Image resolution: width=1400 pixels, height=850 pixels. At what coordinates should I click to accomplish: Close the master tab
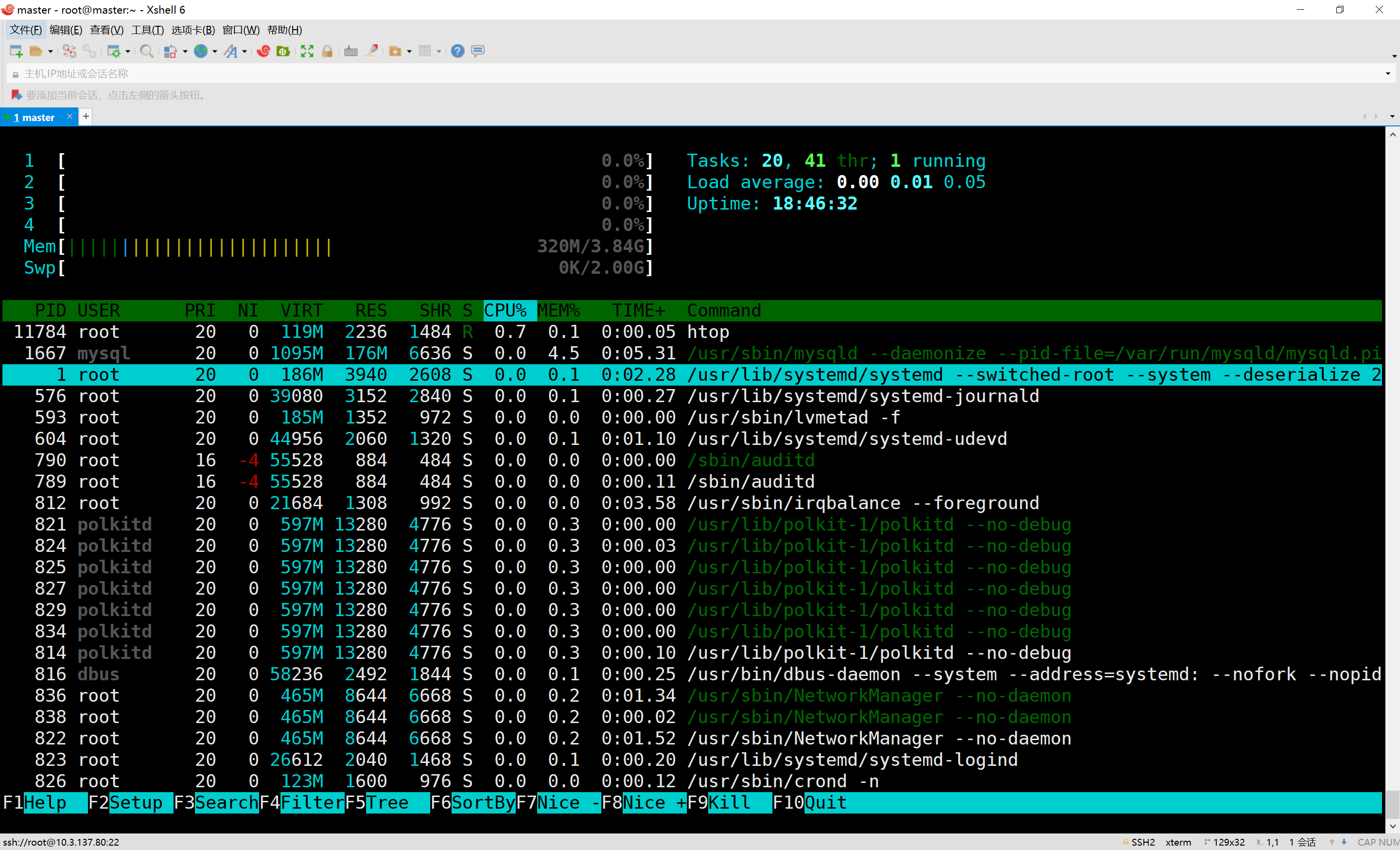[x=70, y=117]
